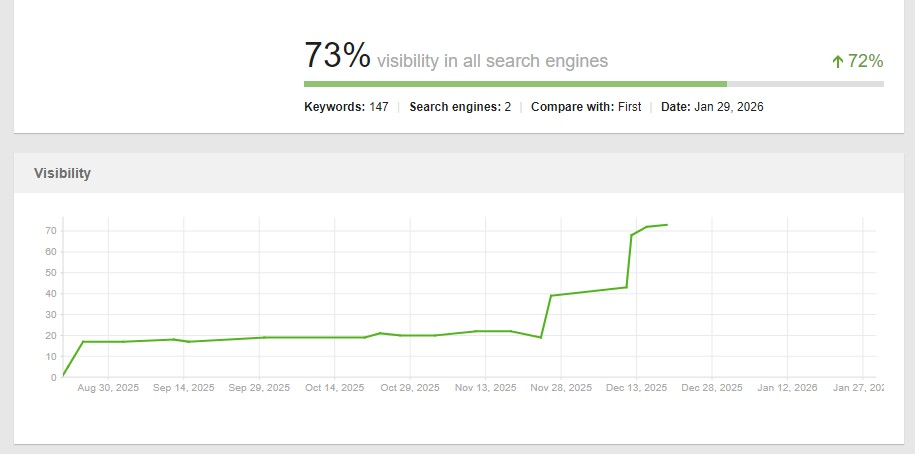Click the Nov 13, 2025 axis label
Image resolution: width=915 pixels, height=454 pixels.
click(x=486, y=387)
